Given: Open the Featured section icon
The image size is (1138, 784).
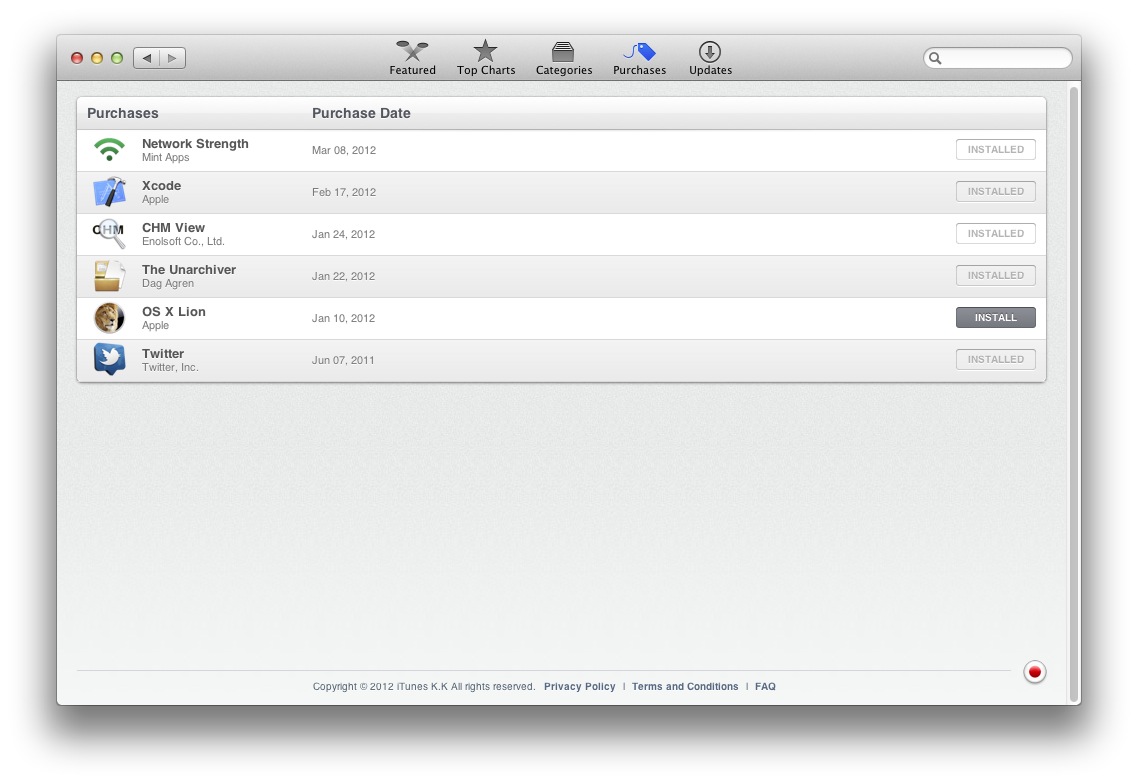Looking at the screenshot, I should pos(412,51).
